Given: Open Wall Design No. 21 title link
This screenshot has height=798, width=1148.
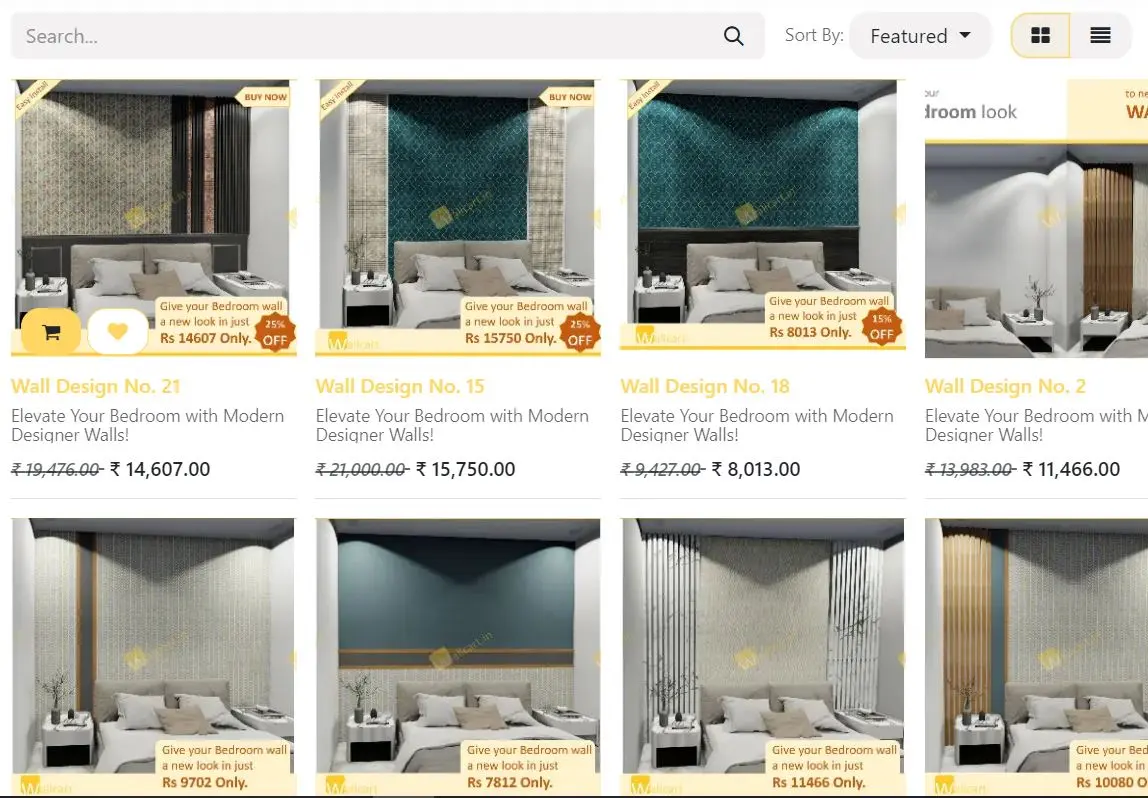Looking at the screenshot, I should coord(96,386).
